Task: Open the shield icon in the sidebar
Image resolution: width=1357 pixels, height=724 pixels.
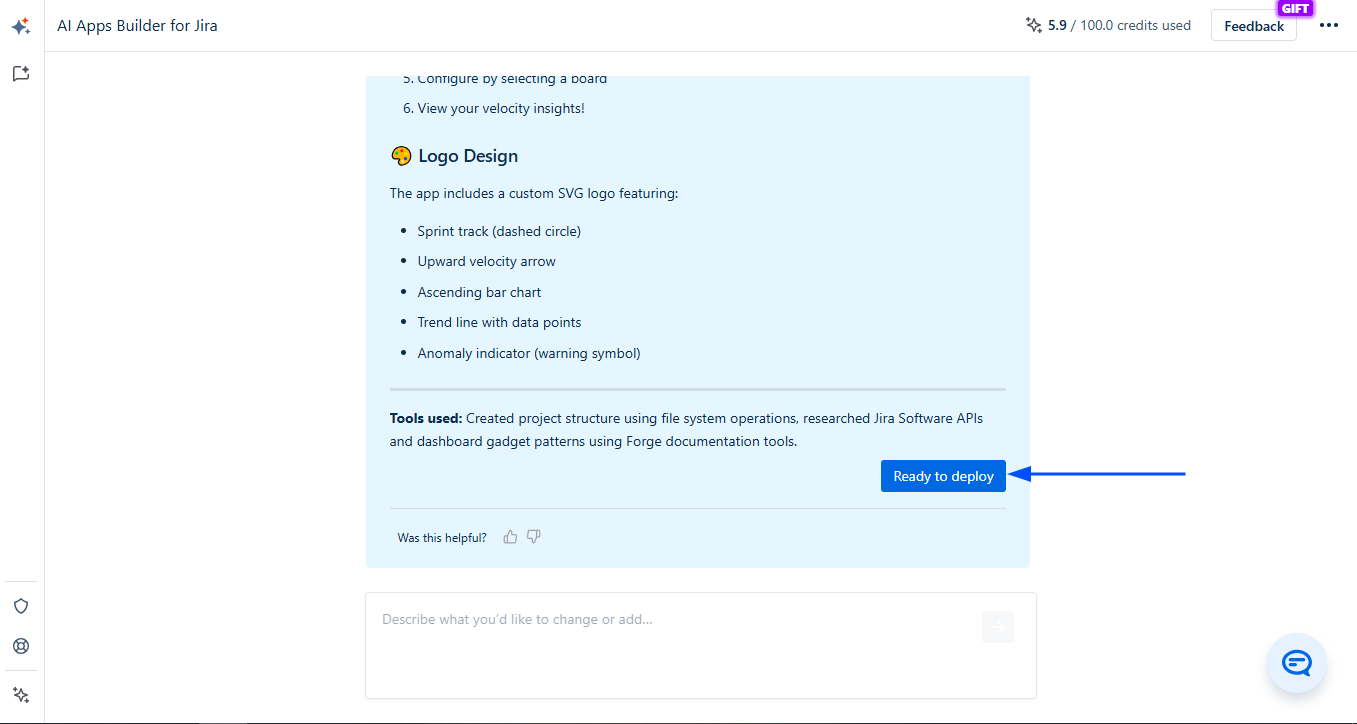Action: point(21,606)
